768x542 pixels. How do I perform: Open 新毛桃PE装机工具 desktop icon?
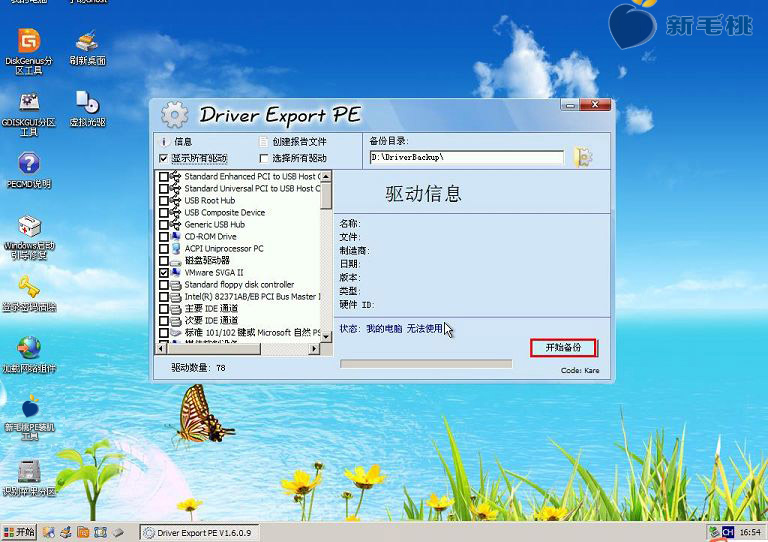pos(29,417)
